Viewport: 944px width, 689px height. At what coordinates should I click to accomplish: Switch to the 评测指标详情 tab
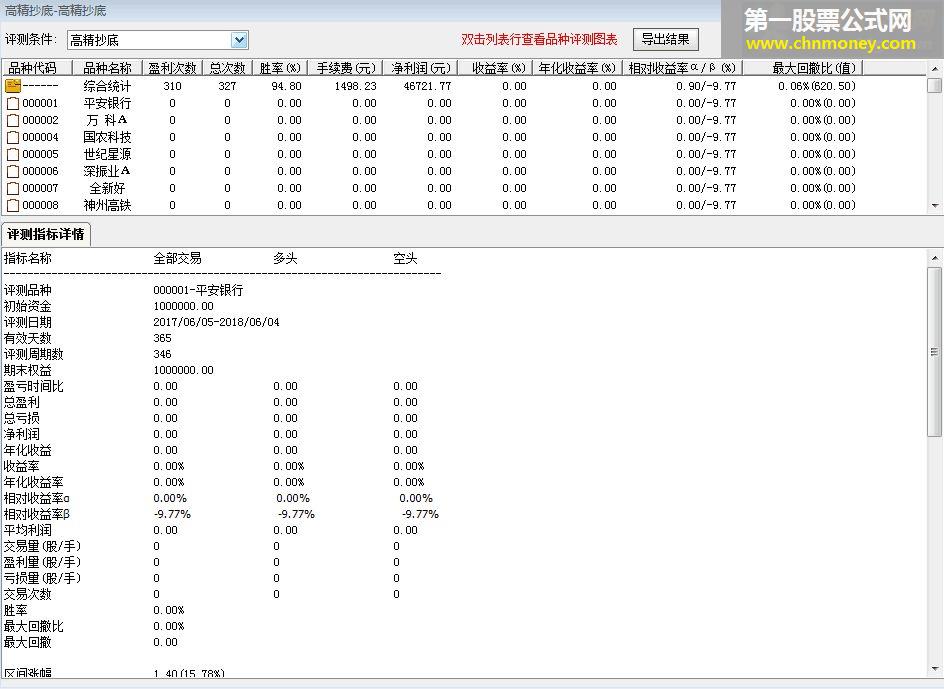tap(46, 234)
